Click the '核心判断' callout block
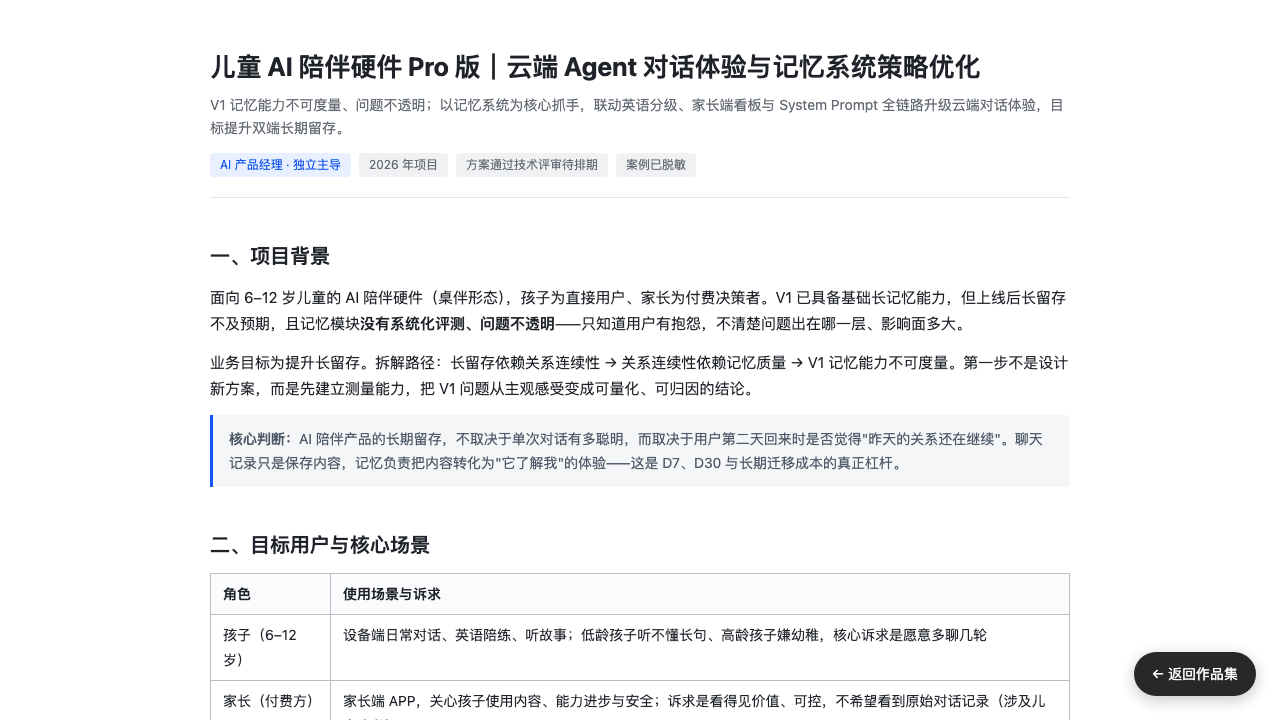The image size is (1280, 720). coord(640,451)
